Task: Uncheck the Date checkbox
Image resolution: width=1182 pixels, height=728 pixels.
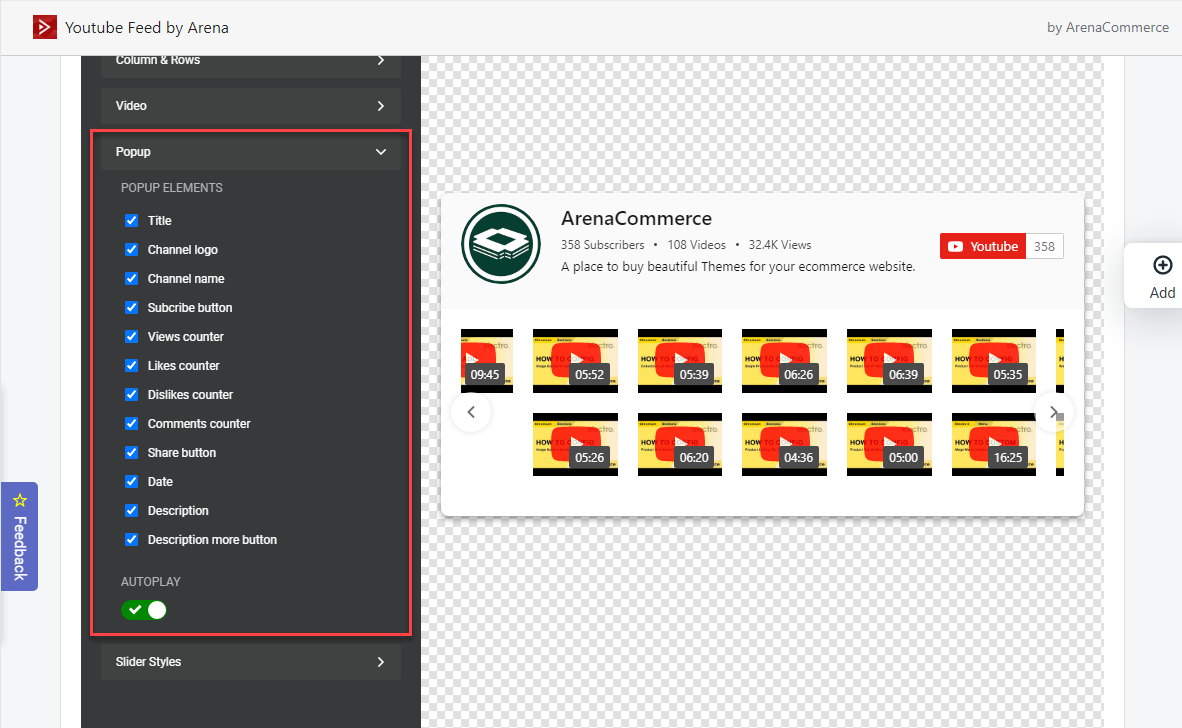Action: (131, 482)
